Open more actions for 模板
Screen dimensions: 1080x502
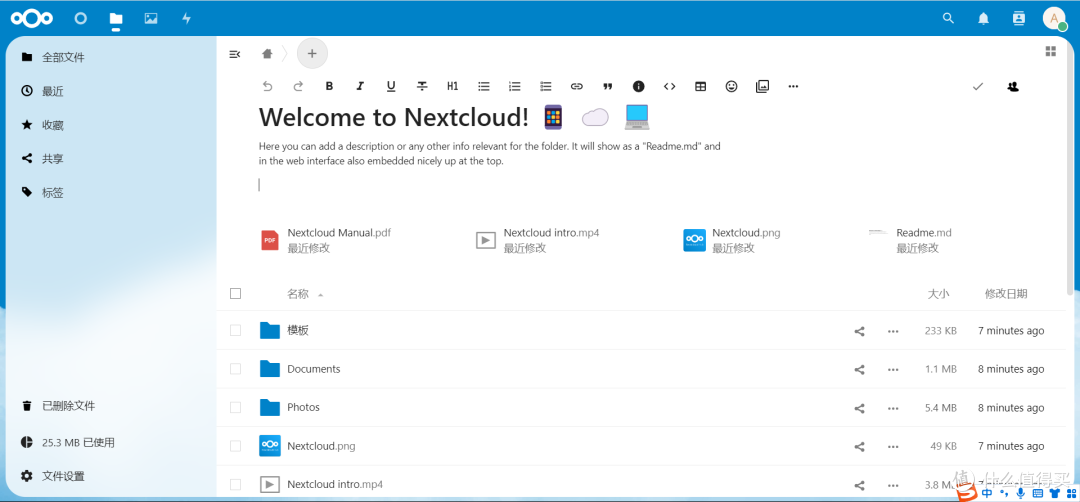(893, 331)
